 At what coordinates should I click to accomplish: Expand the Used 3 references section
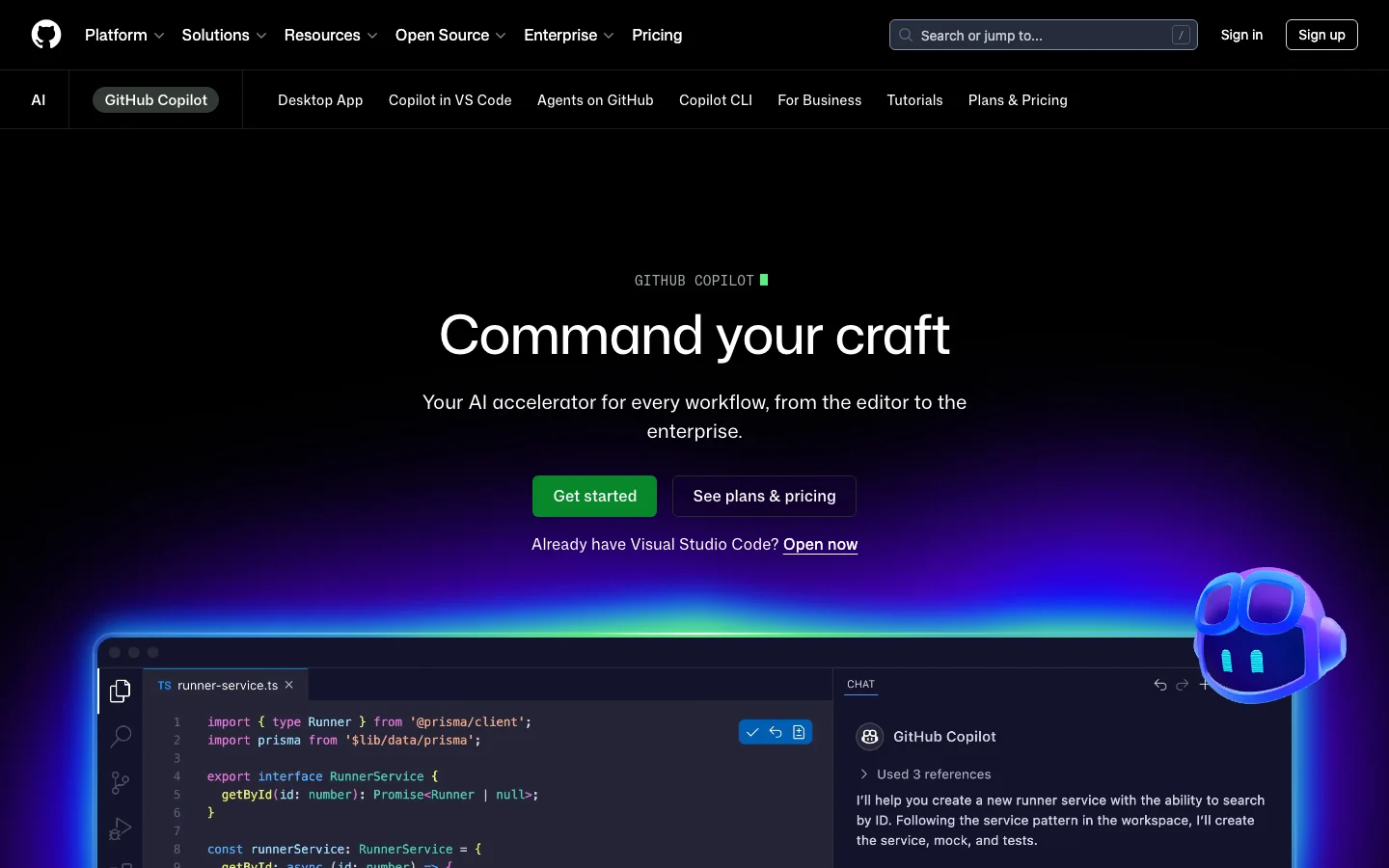coord(925,774)
